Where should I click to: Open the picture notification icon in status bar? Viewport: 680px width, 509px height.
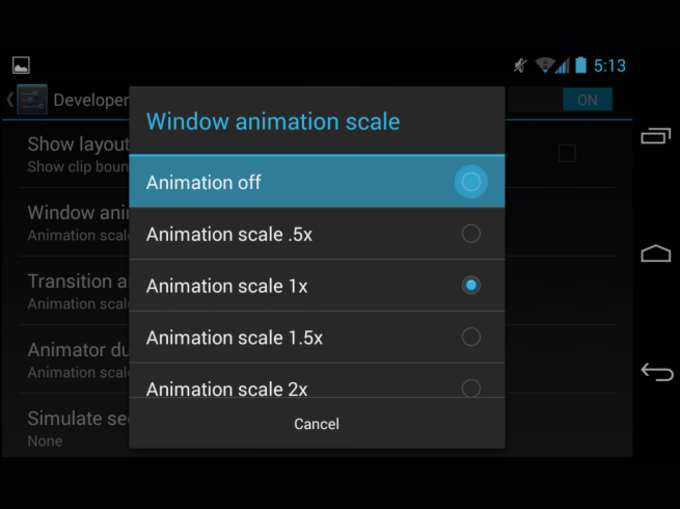(21, 65)
